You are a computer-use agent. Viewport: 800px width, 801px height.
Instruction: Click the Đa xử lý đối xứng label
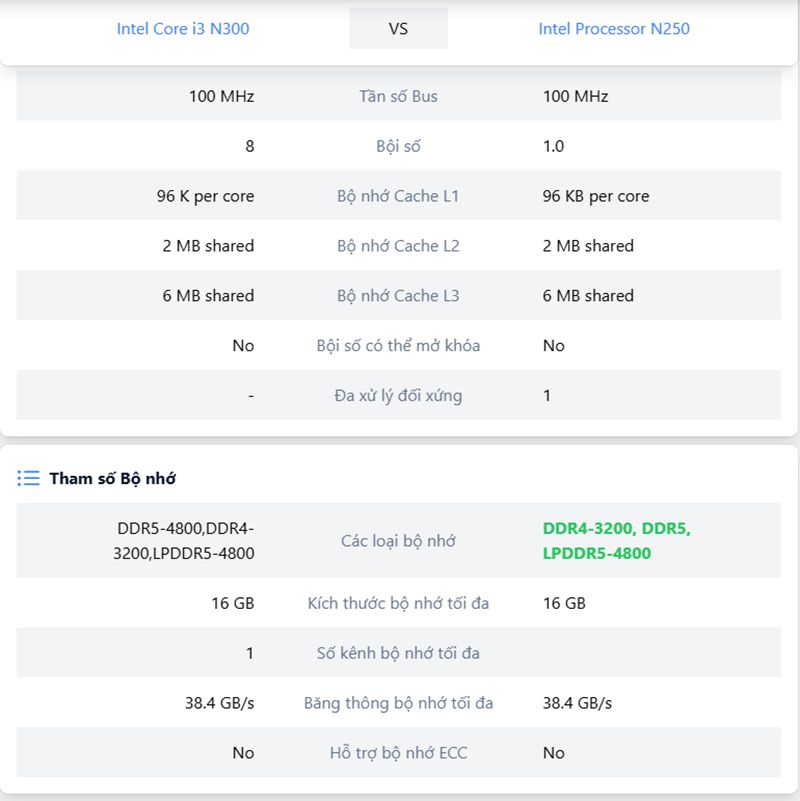(x=398, y=396)
